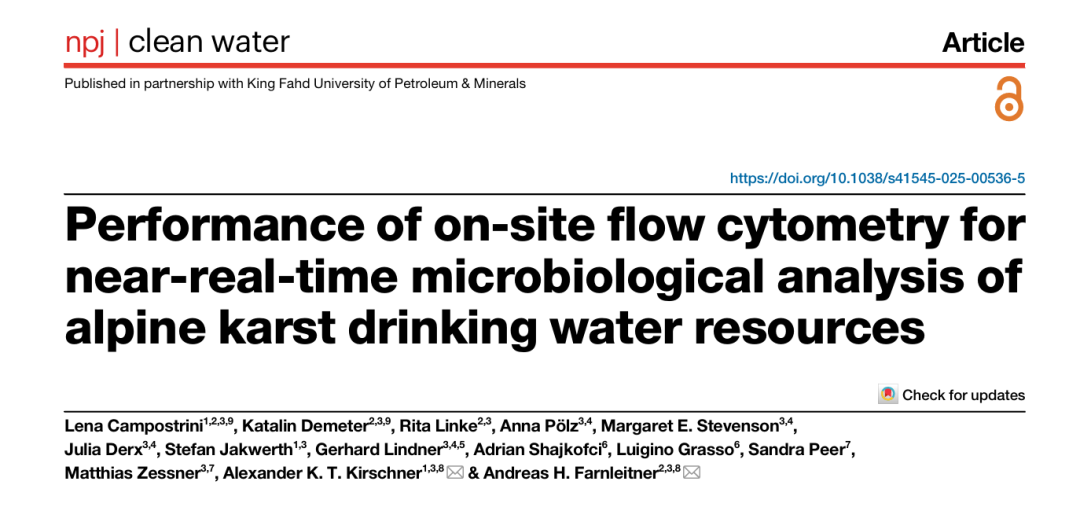Screen dimensions: 1080x507
Task: Click envelope icon after Alexander K. T. Kirschner
Action: click(455, 473)
